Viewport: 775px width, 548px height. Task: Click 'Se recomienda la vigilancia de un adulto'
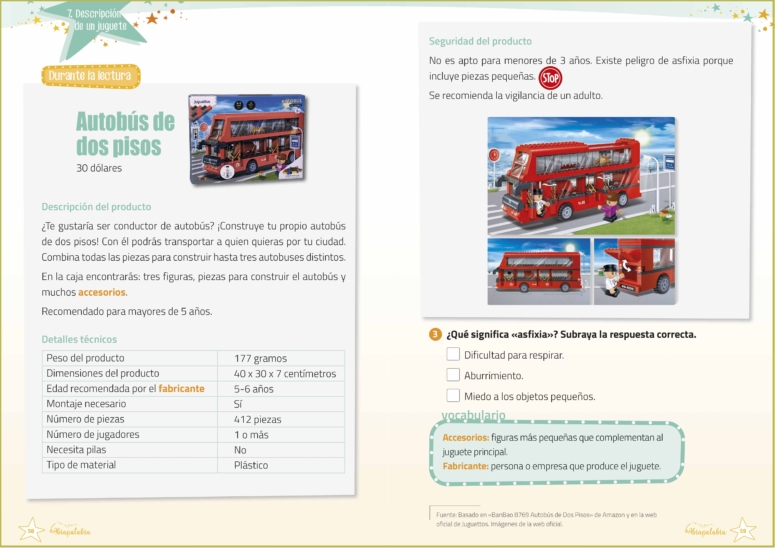tap(516, 95)
